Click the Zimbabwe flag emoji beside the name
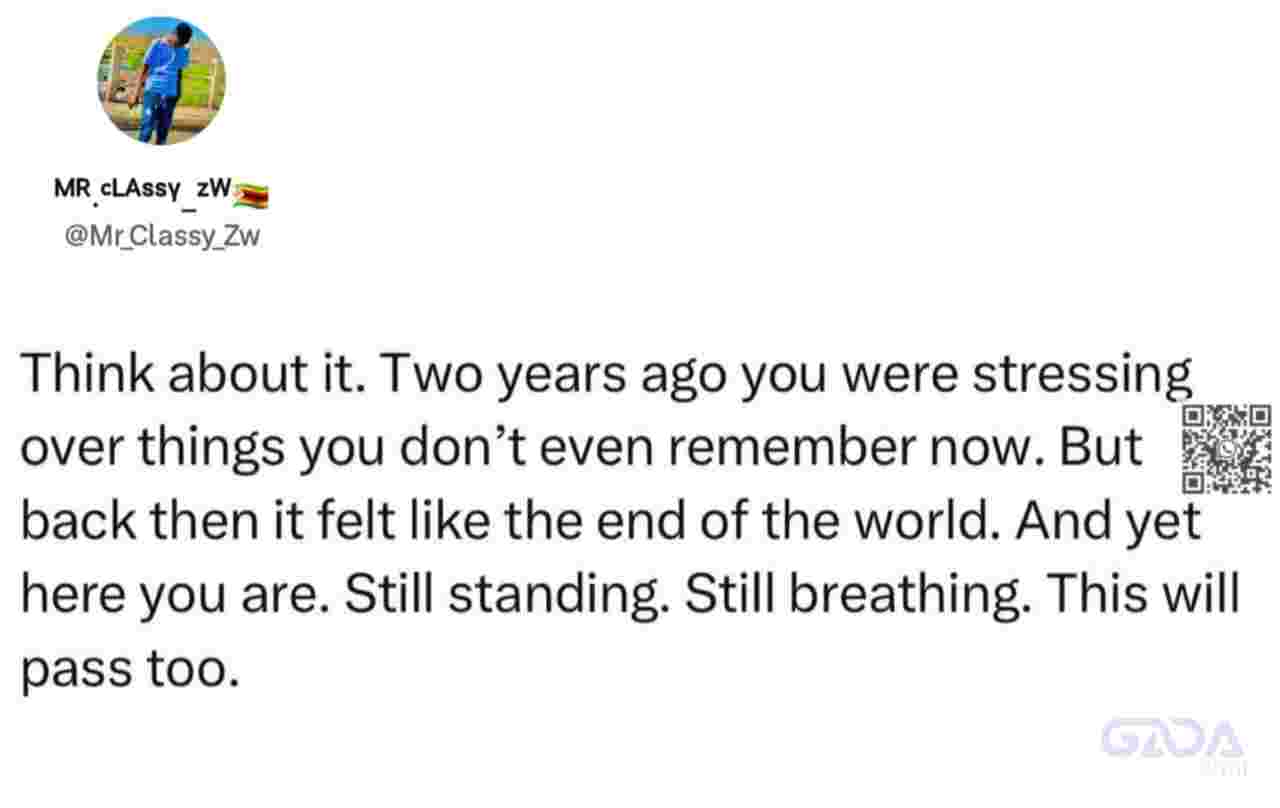 point(250,195)
